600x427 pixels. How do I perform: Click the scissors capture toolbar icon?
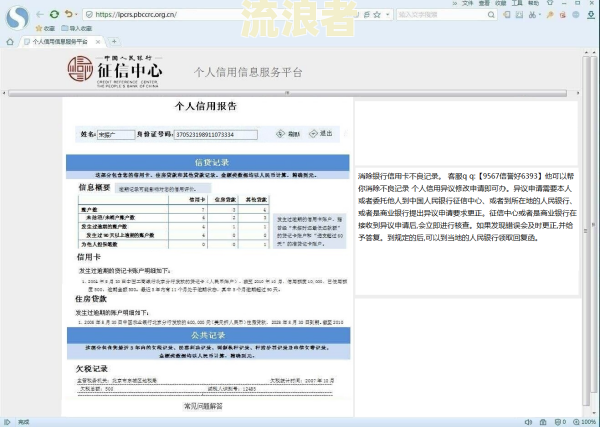(532, 15)
